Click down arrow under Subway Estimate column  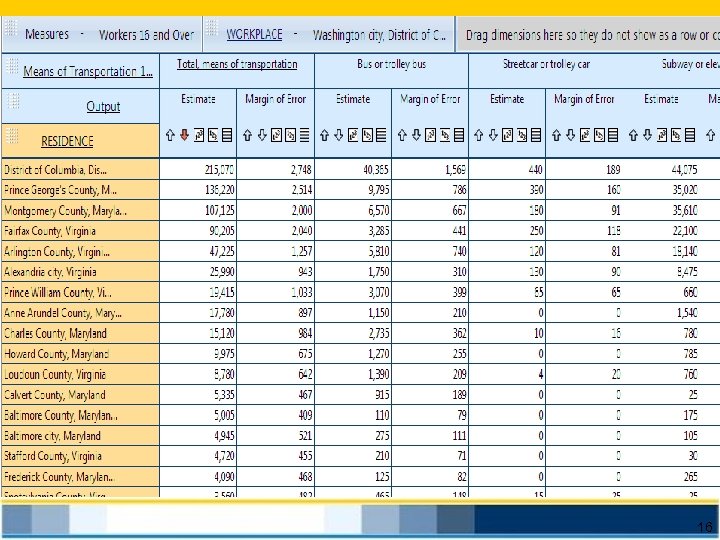click(x=648, y=135)
